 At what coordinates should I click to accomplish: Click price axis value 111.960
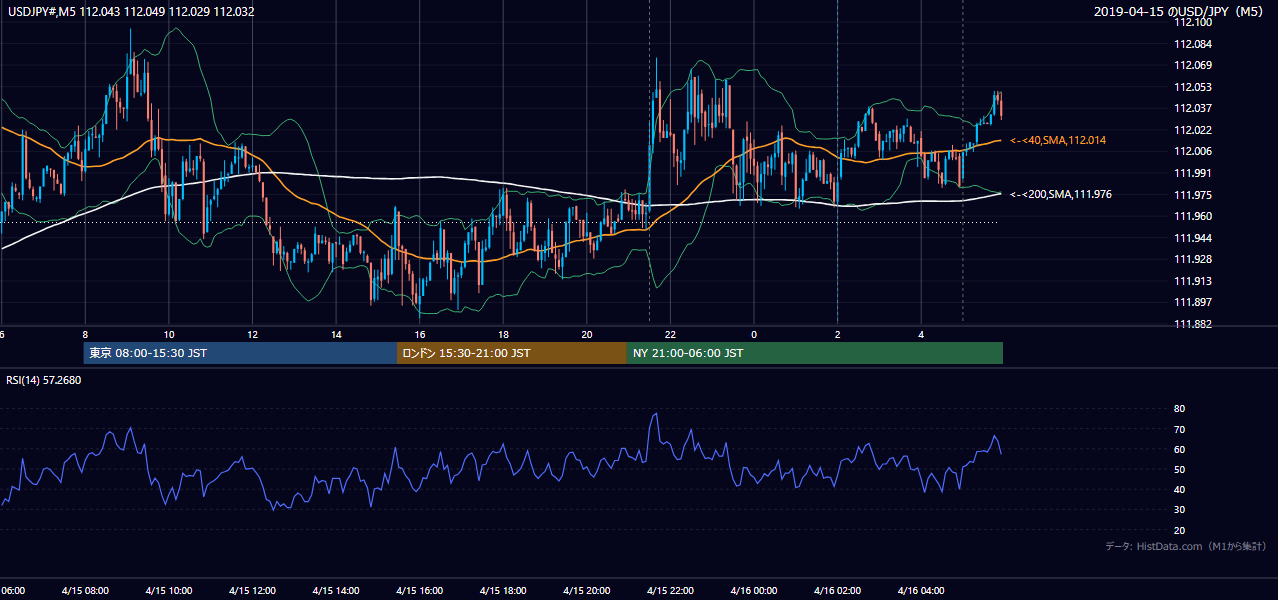1194,216
